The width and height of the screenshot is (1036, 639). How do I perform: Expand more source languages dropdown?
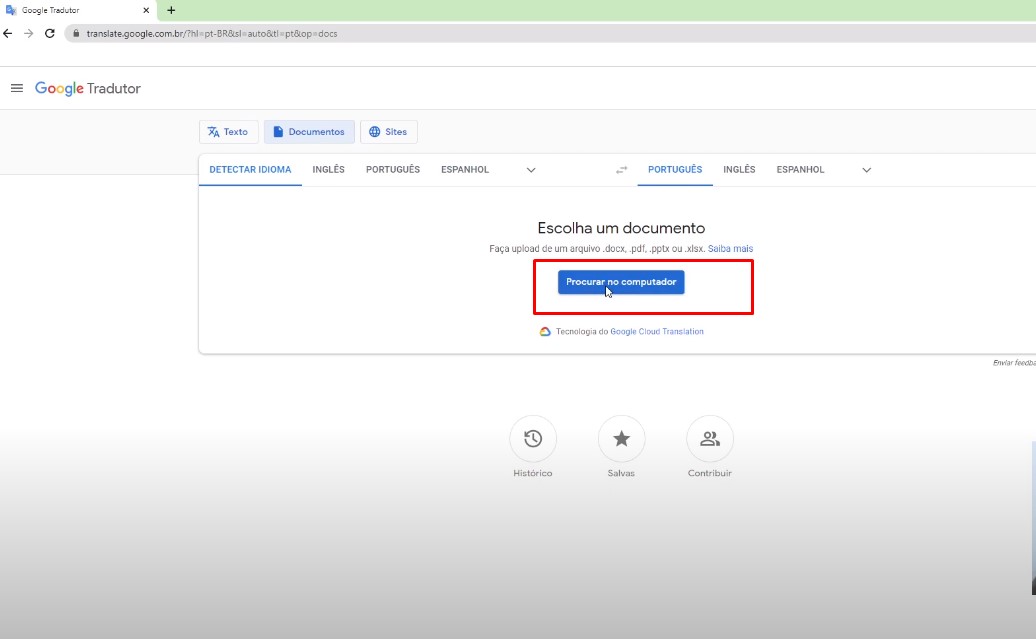point(531,170)
